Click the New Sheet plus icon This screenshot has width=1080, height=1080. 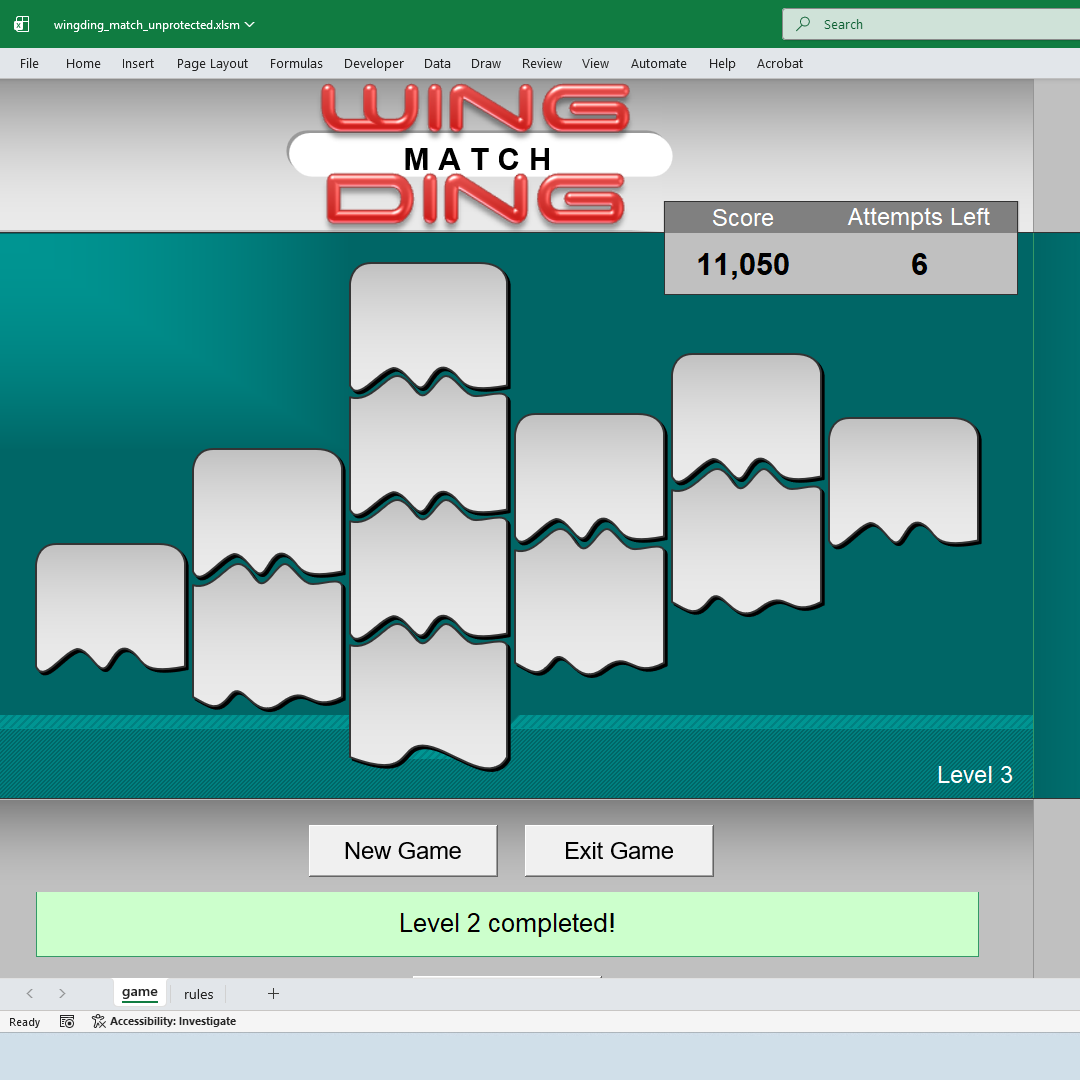pos(273,993)
